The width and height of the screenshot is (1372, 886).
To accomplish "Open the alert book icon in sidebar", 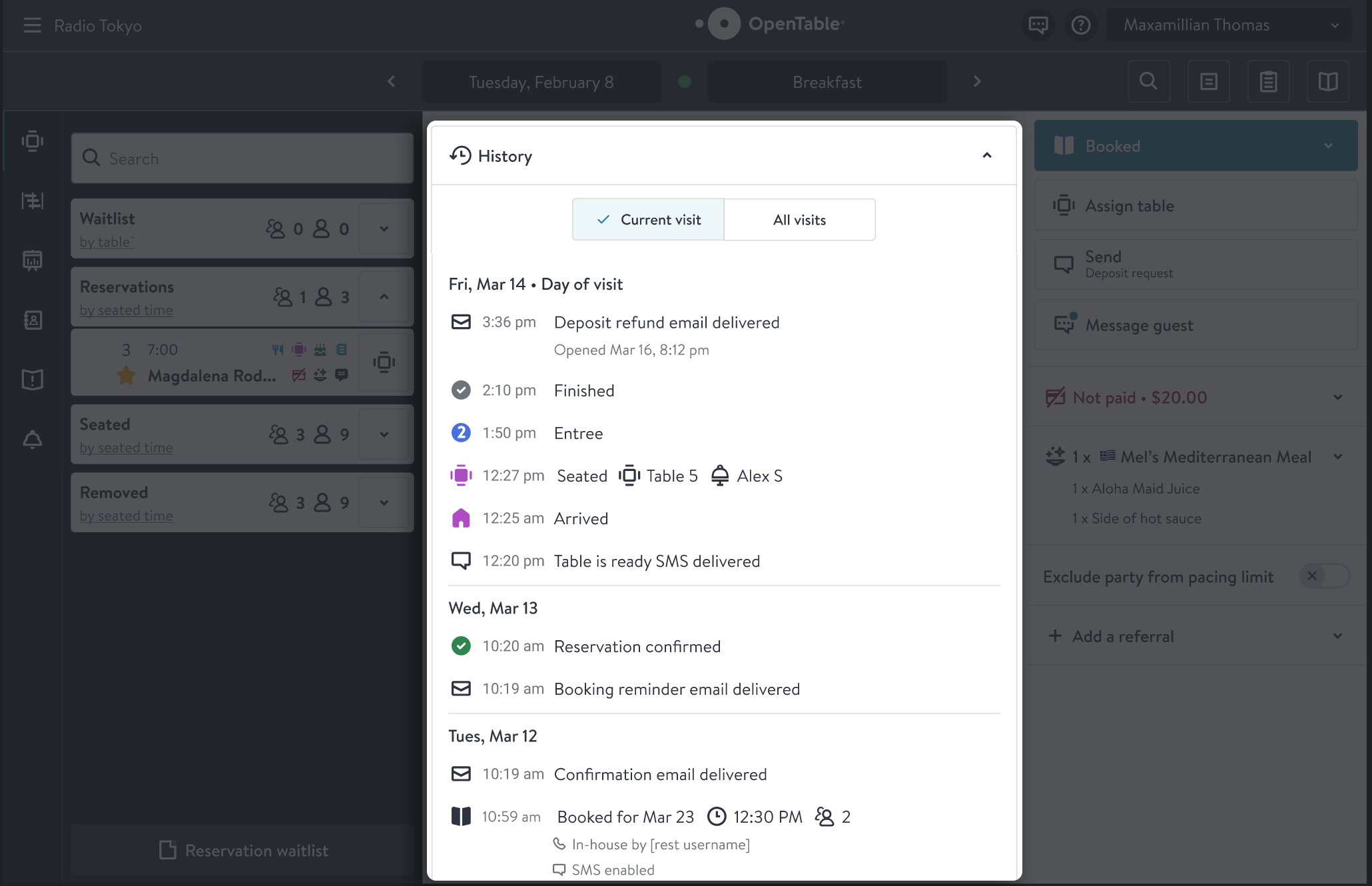I will pos(32,380).
